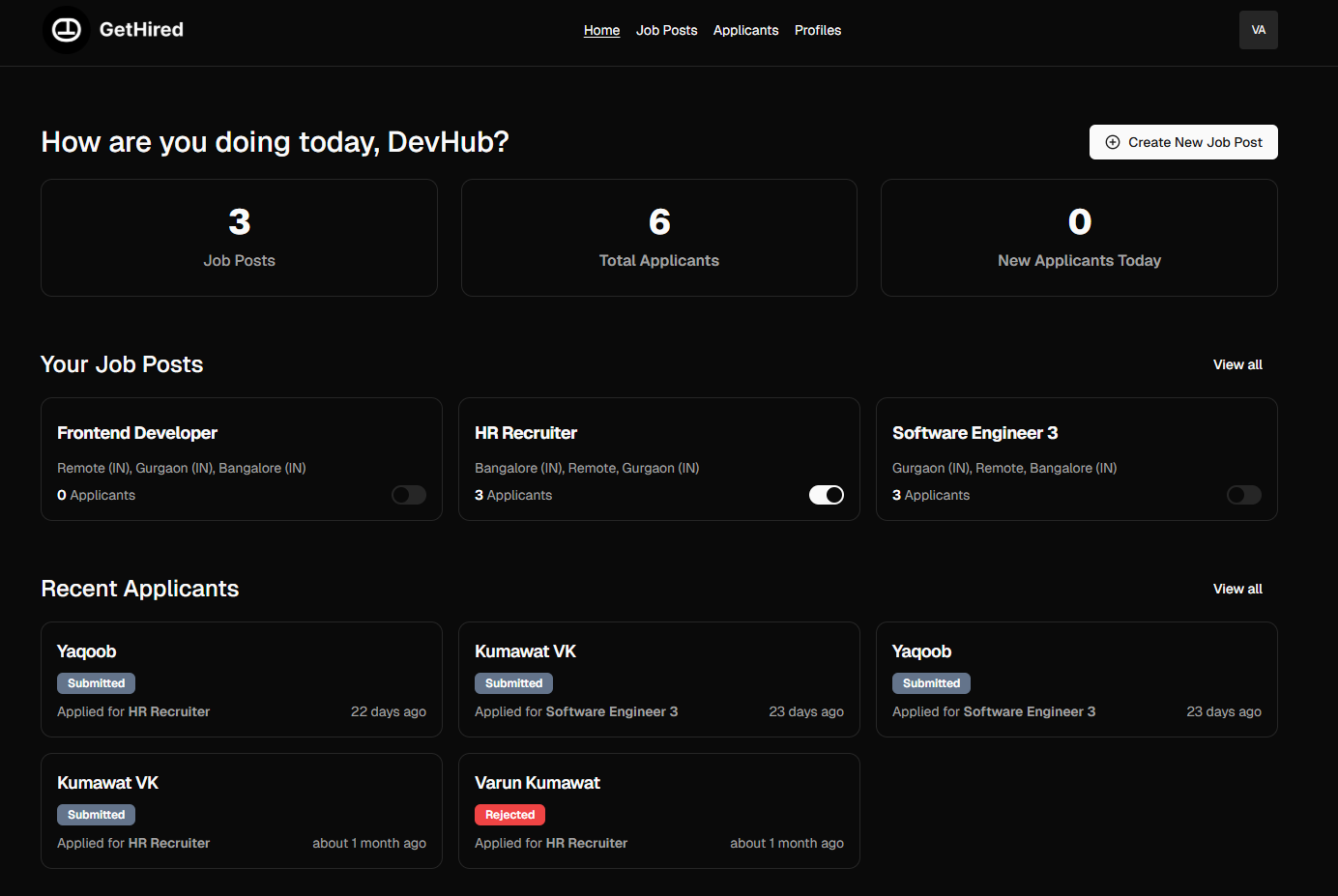Viewport: 1338px width, 896px height.
Task: Click the Create New Job Post button
Action: point(1183,142)
